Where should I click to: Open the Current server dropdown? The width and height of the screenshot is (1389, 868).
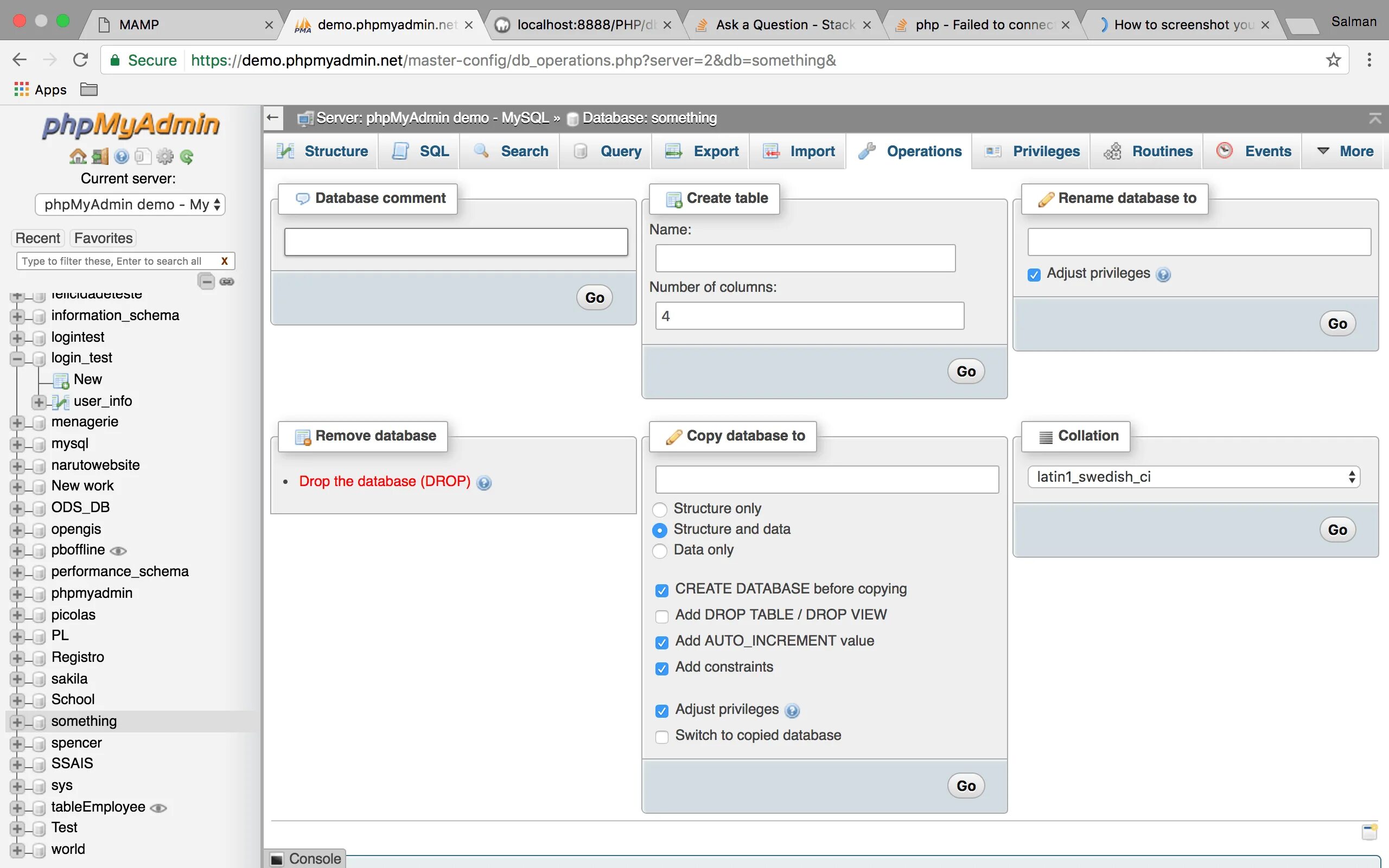[130, 205]
